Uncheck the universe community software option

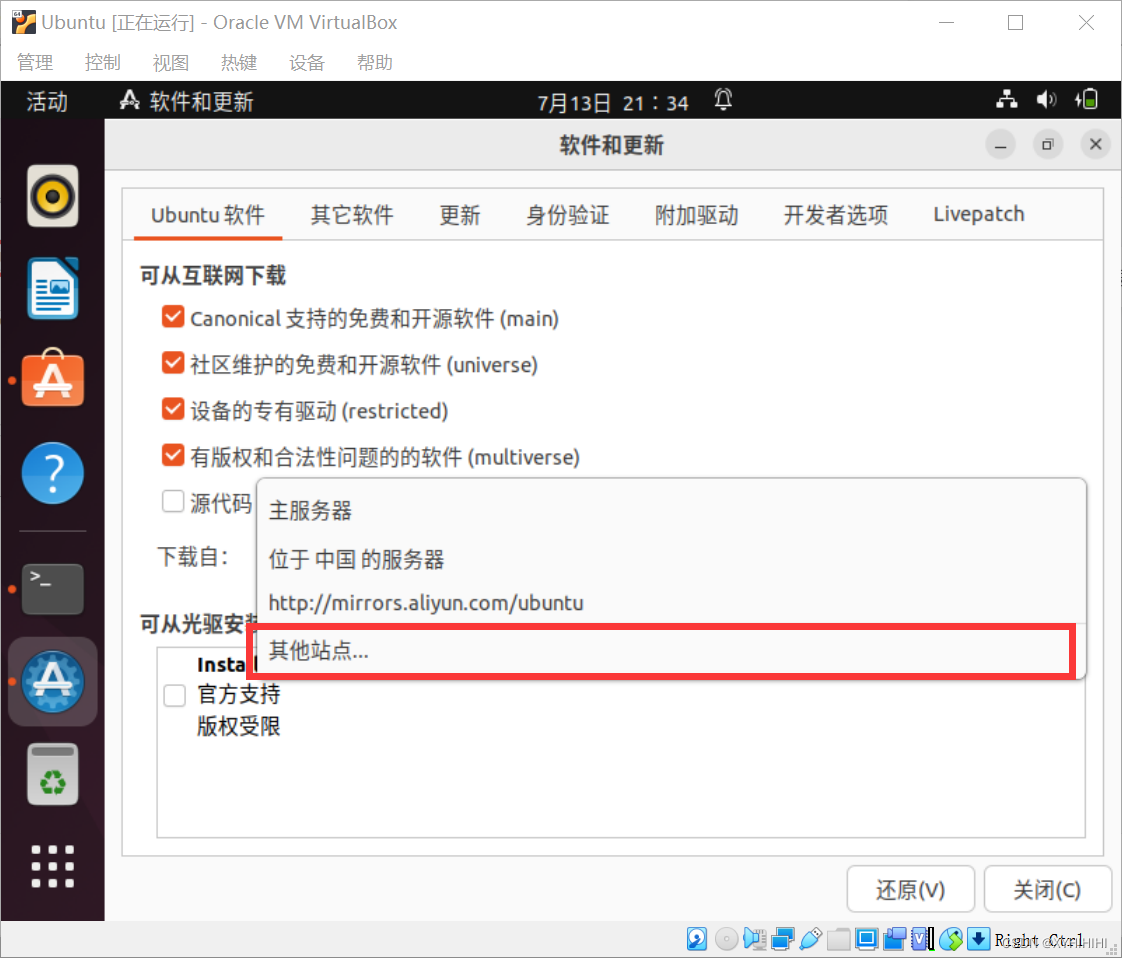pyautogui.click(x=172, y=364)
